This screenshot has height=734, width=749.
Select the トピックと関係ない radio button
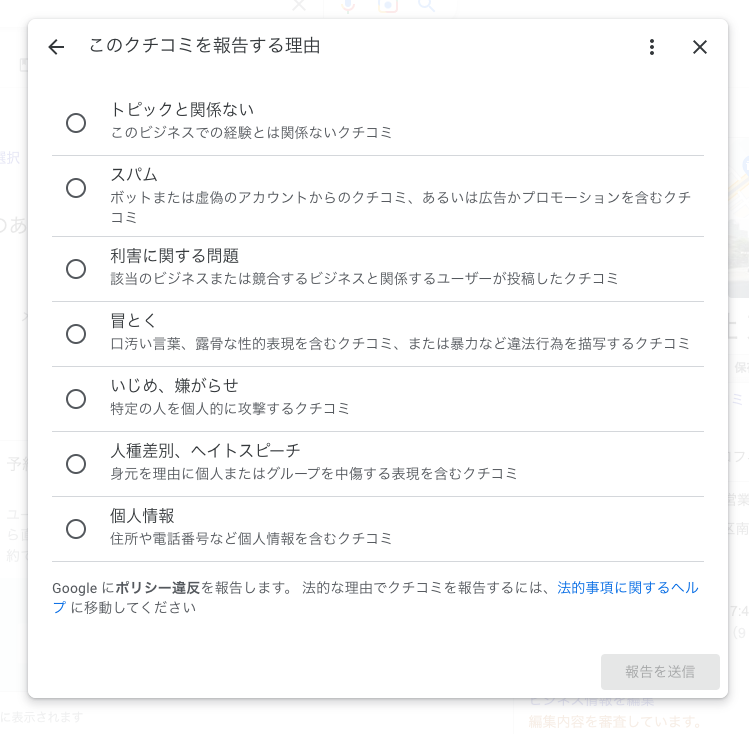tap(76, 123)
